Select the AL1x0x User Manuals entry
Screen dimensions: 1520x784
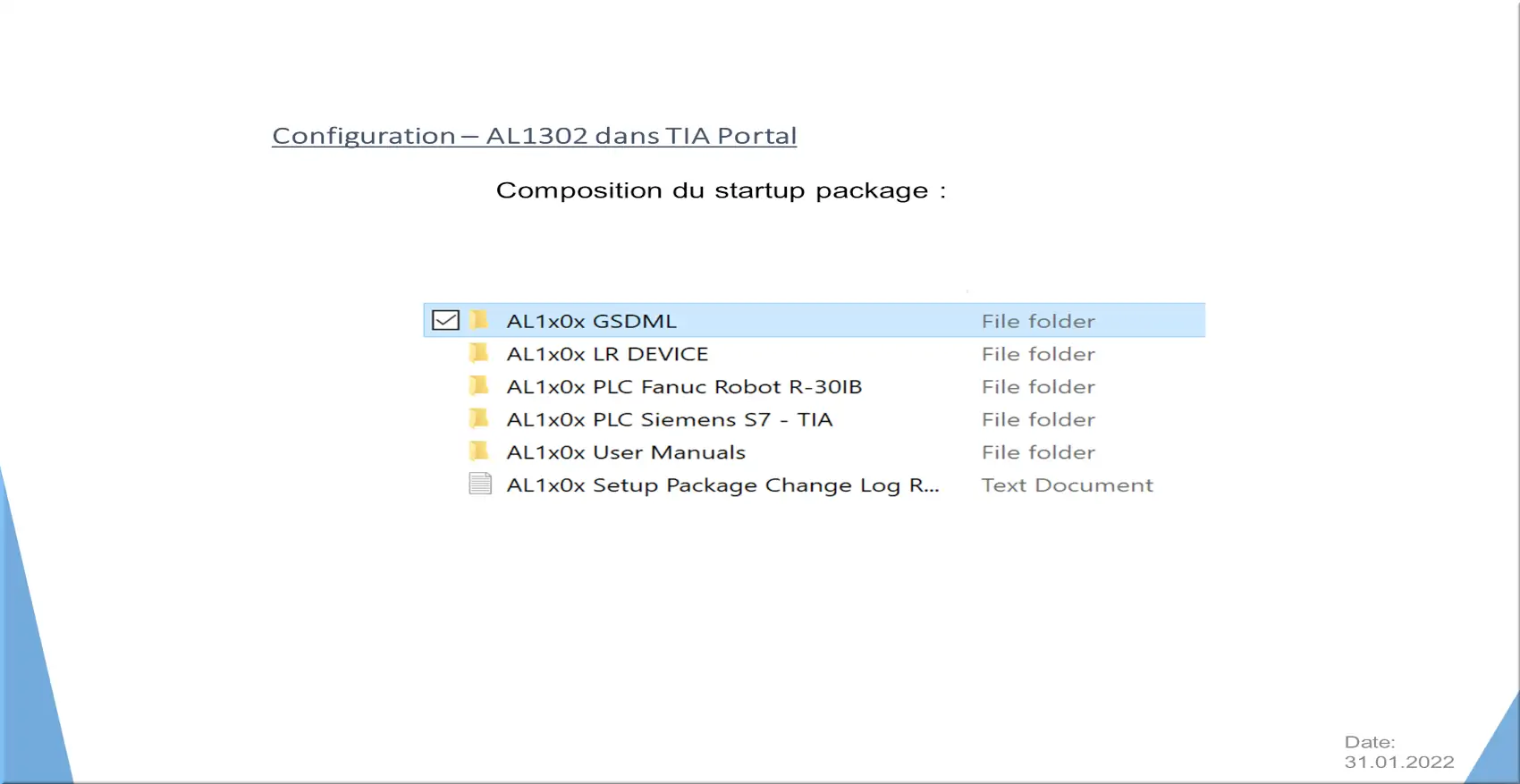(626, 452)
